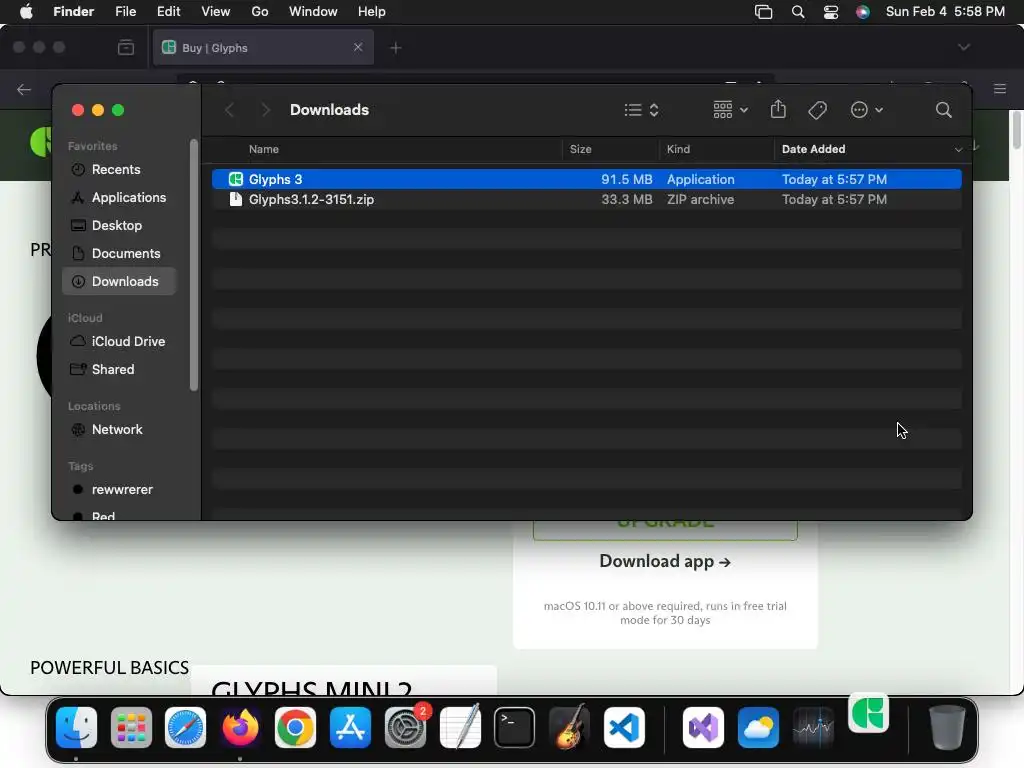Select the Glyphs 3 application row
The image size is (1024, 768).
pos(586,179)
